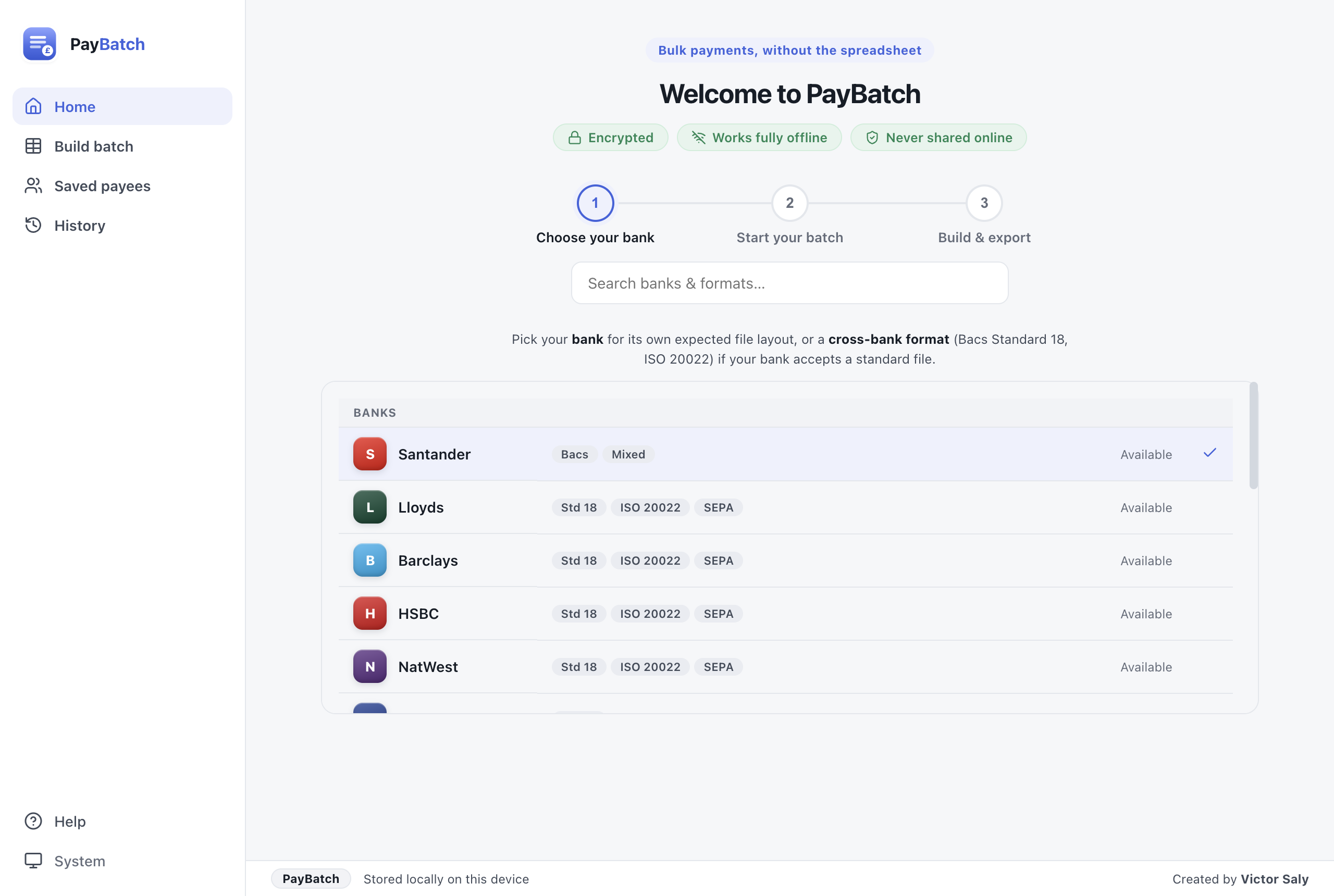Click the HSBC red H icon
Viewport: 1334px width, 896px height.
click(370, 613)
